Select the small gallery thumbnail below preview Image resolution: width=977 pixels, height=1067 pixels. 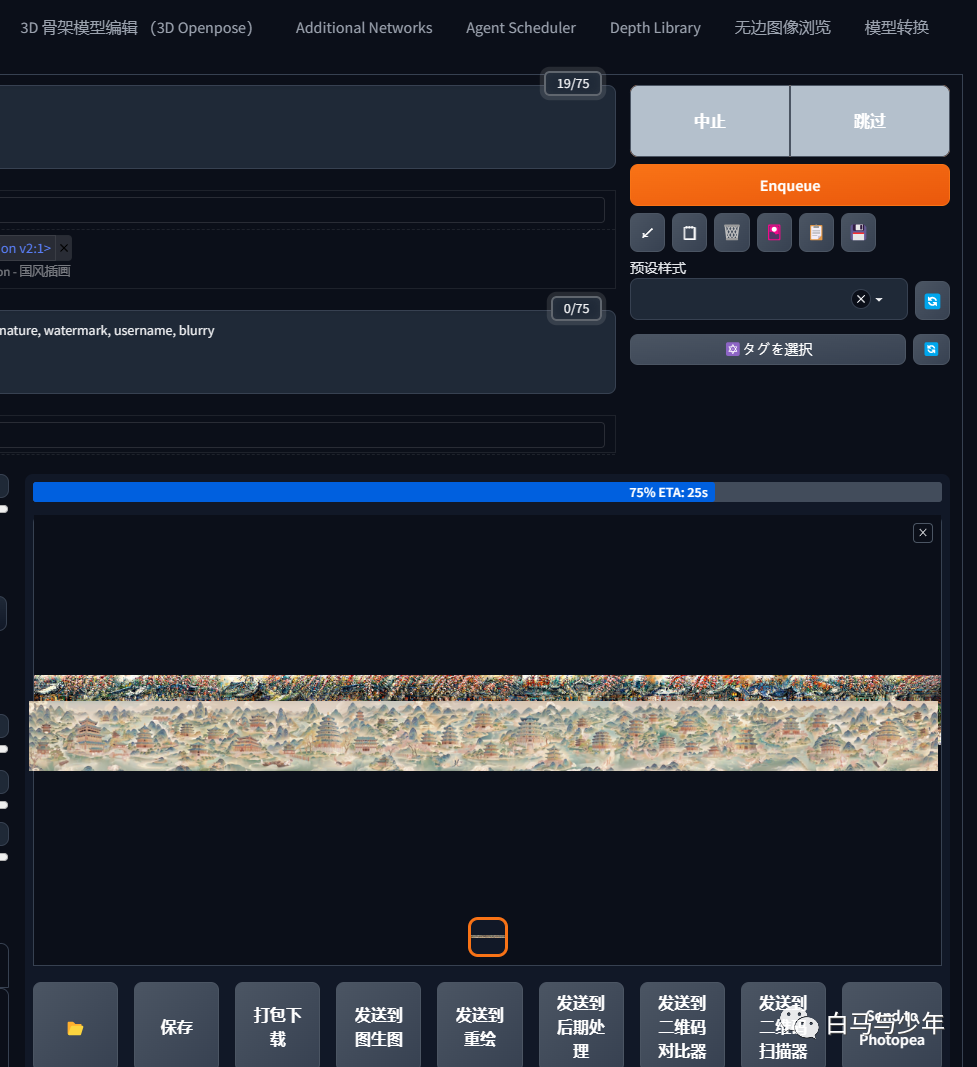488,937
